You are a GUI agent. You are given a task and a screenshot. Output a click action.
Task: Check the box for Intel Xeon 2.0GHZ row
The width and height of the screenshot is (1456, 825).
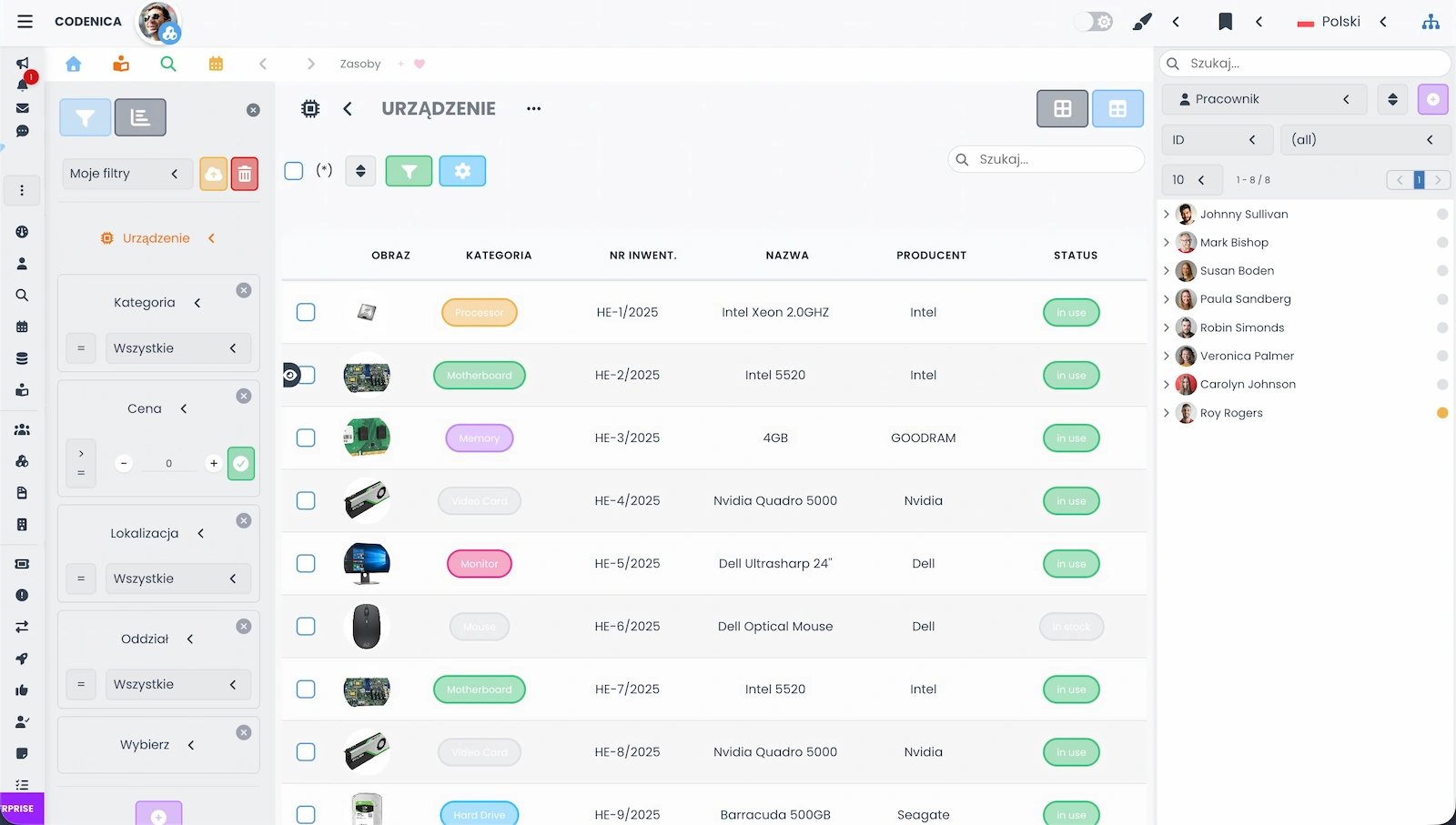pos(306,312)
